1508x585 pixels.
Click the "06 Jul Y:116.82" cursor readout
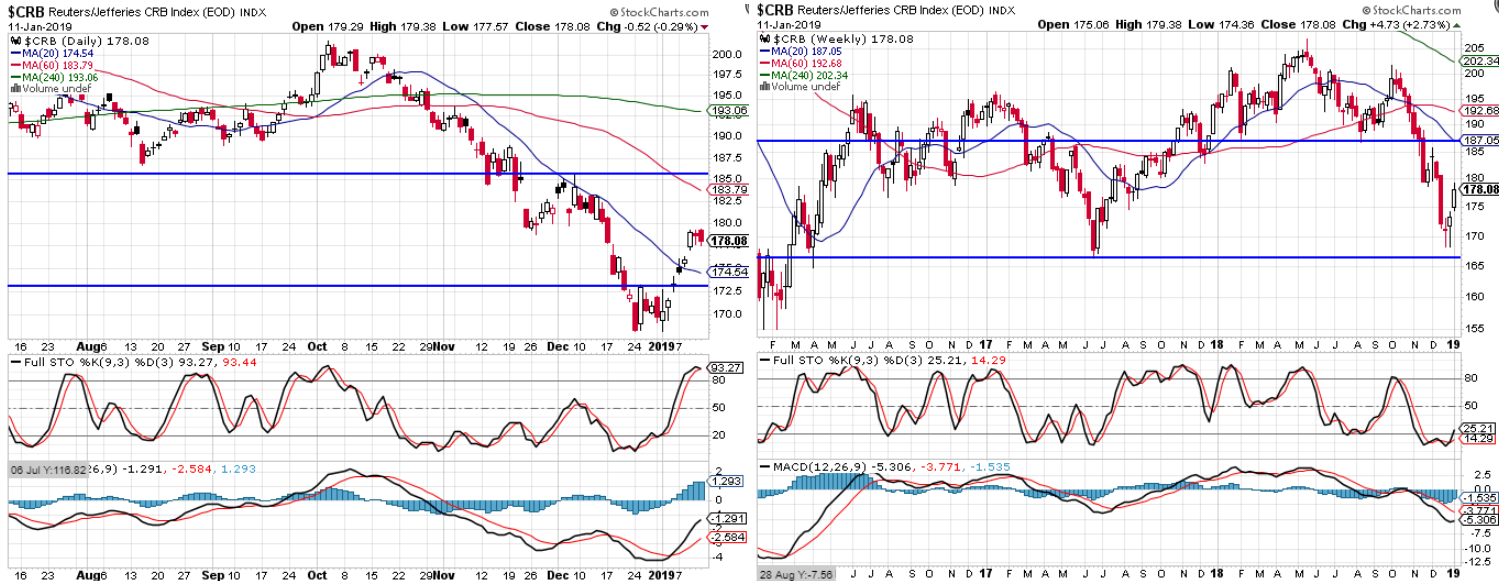pyautogui.click(x=47, y=469)
